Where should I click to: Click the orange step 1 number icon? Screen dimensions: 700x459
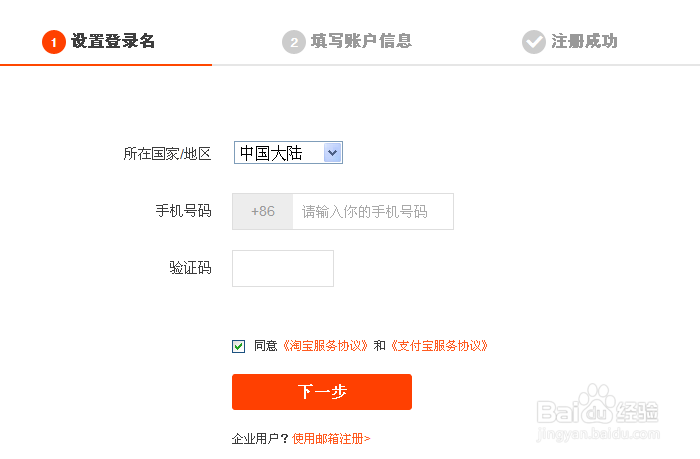[x=53, y=42]
